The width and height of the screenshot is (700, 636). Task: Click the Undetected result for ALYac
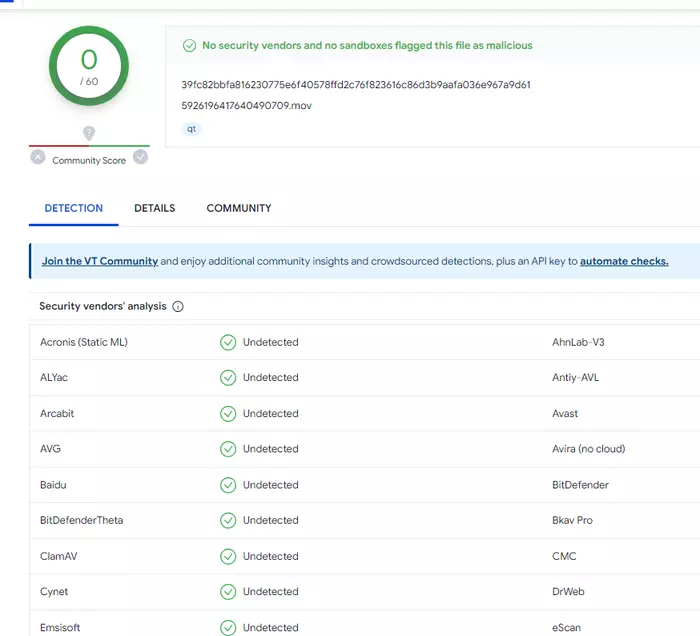pyautogui.click(x=271, y=378)
